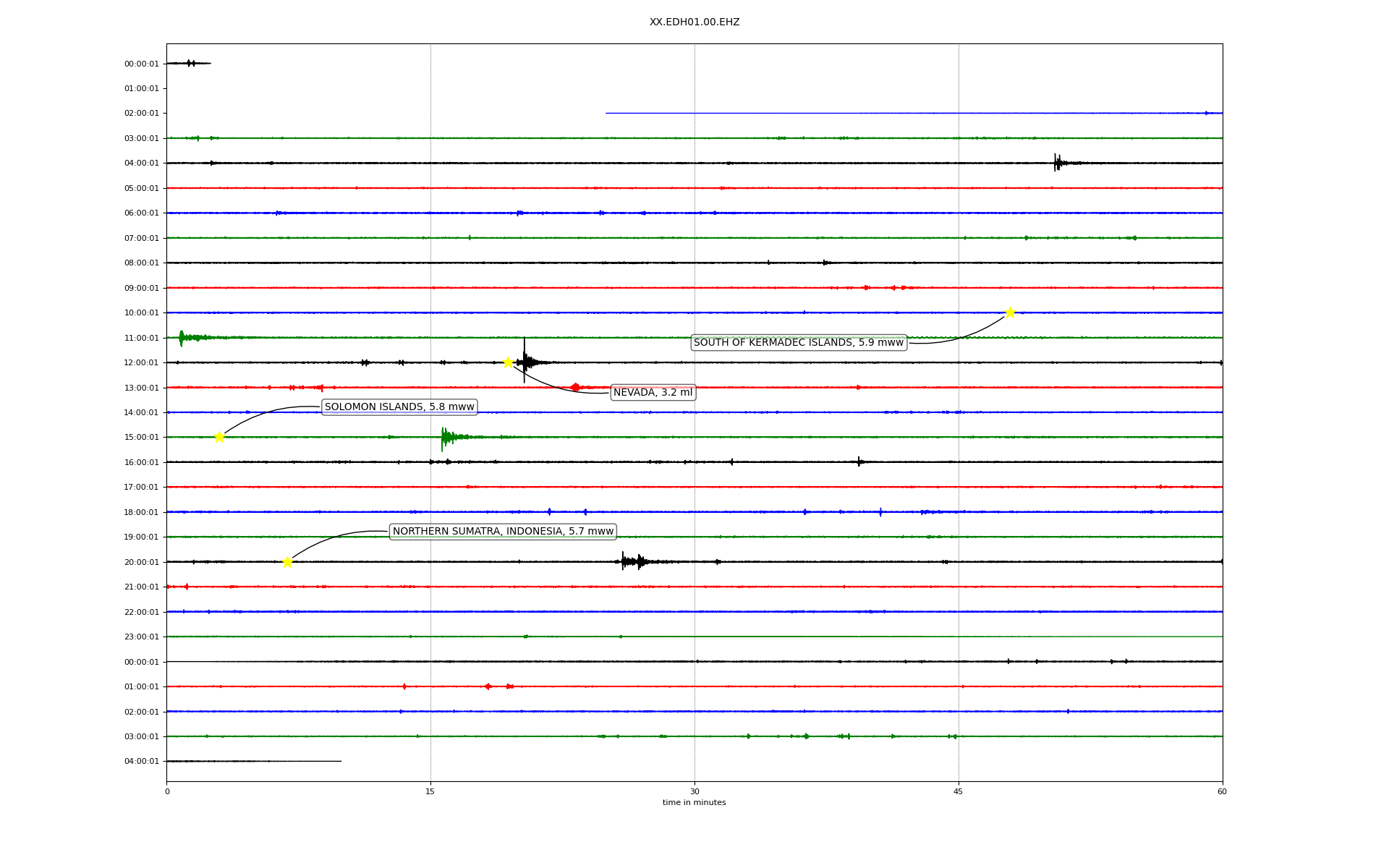Click the plot title XX.EDH01.00.EHZ
1389x868 pixels.
coord(694,22)
